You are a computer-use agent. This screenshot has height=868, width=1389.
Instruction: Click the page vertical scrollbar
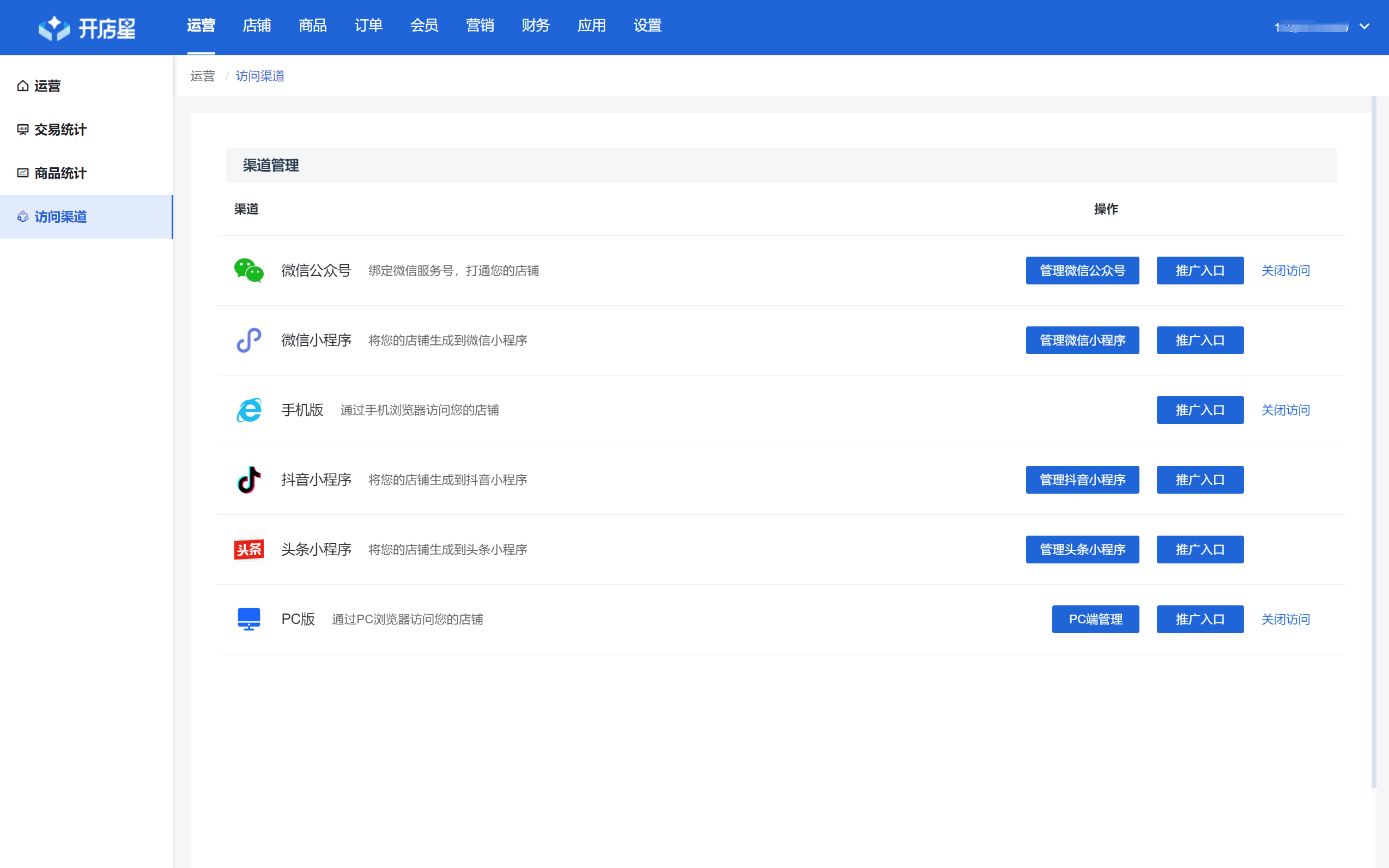coord(1374,442)
